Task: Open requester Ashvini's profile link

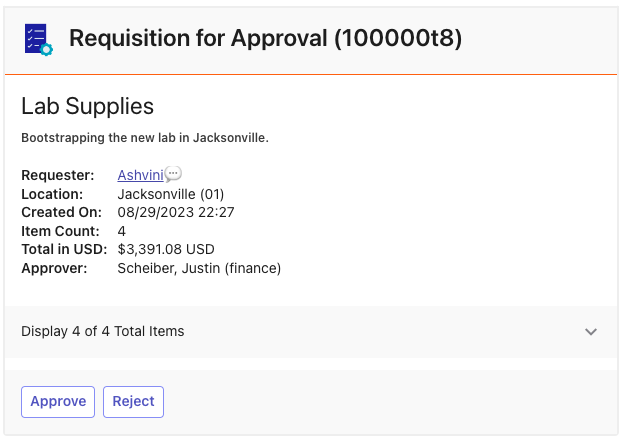Action: pos(140,175)
